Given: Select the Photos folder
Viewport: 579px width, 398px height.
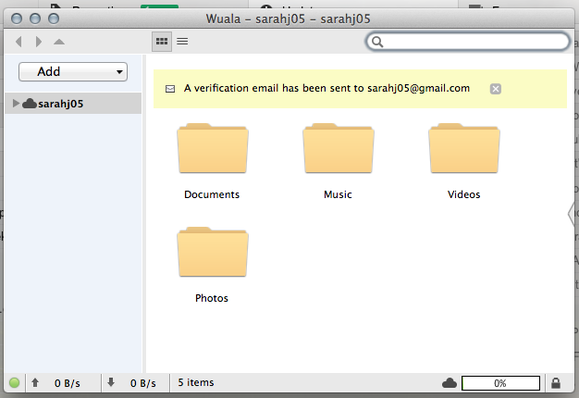Looking at the screenshot, I should [213, 252].
